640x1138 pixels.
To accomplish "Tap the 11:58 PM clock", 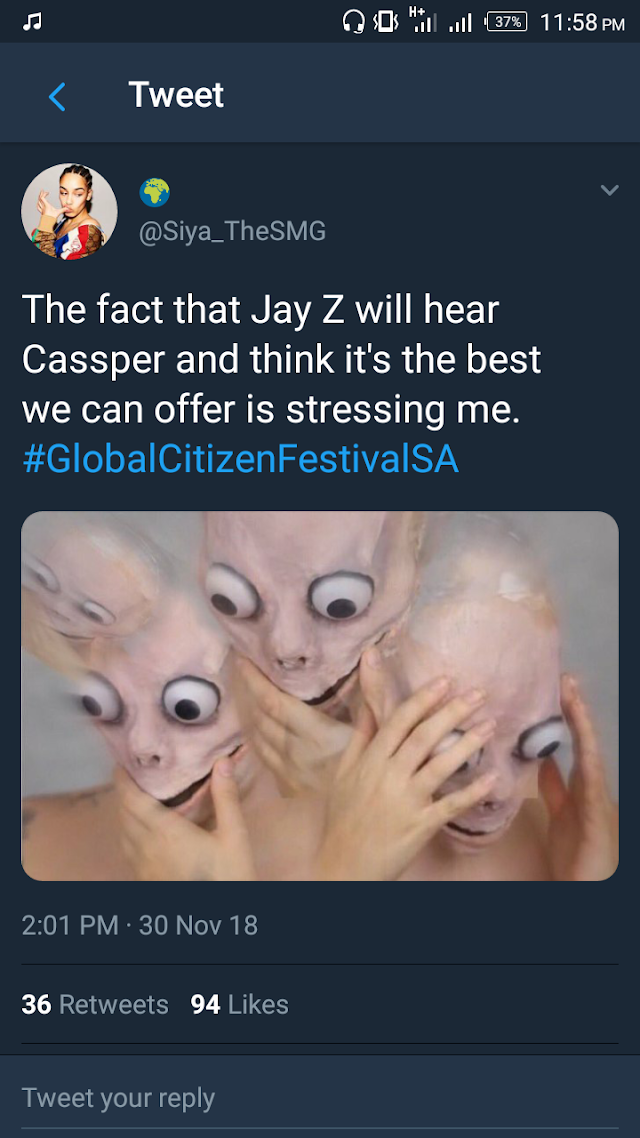I will [582, 22].
